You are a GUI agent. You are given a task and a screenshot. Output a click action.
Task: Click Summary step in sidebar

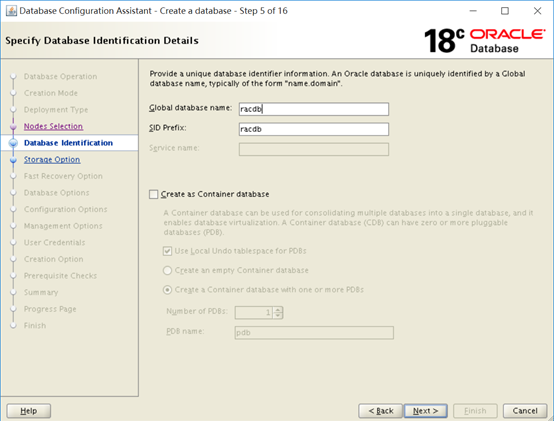coord(41,292)
